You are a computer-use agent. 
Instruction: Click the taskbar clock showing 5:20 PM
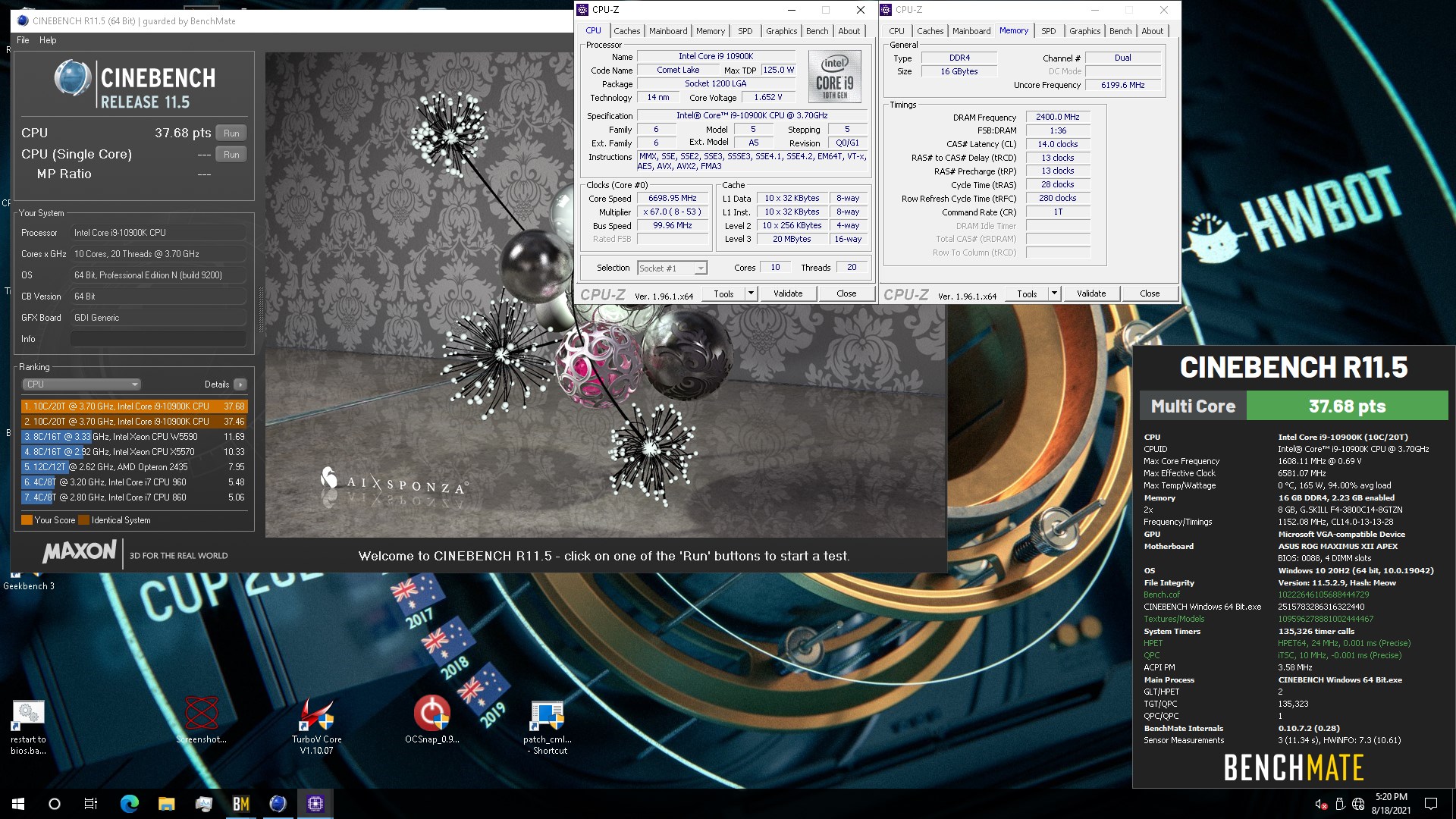[x=1391, y=804]
